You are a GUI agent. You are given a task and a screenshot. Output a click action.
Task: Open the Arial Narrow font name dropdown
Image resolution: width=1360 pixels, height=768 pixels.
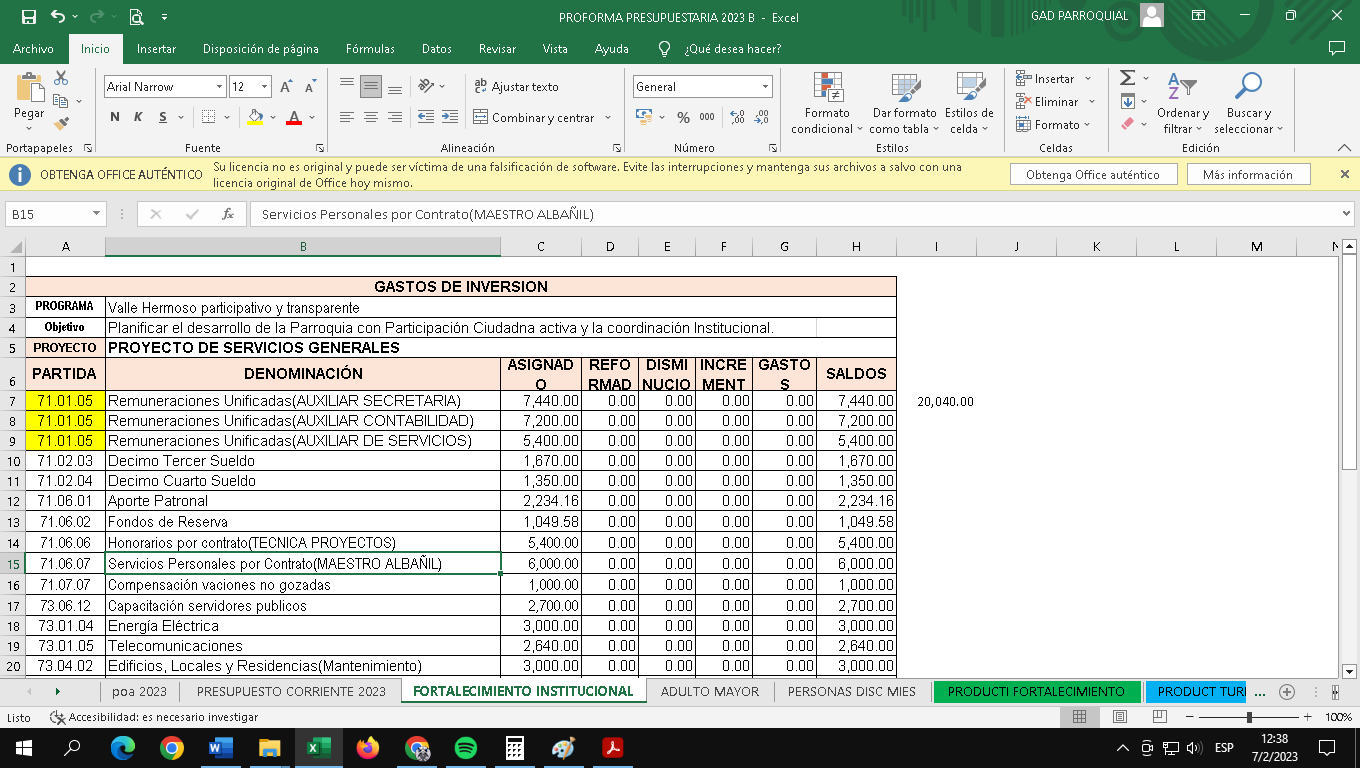coord(219,87)
